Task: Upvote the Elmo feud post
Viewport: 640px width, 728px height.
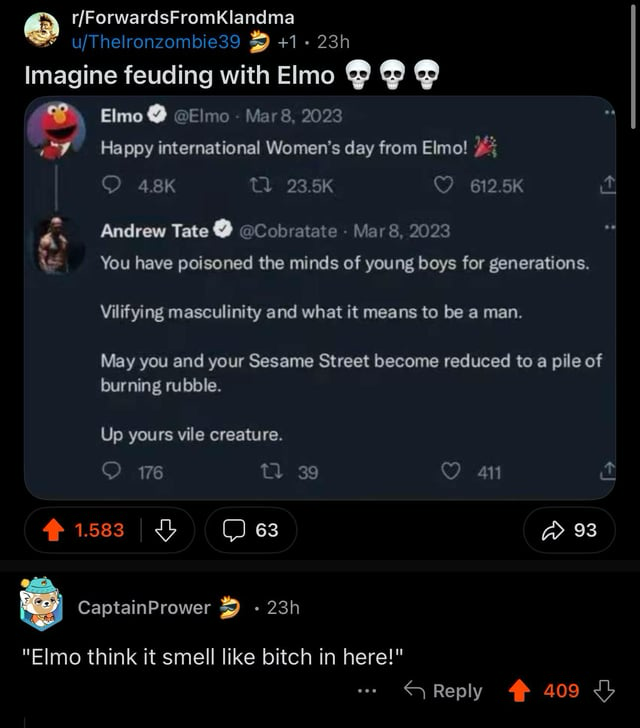Action: point(55,530)
